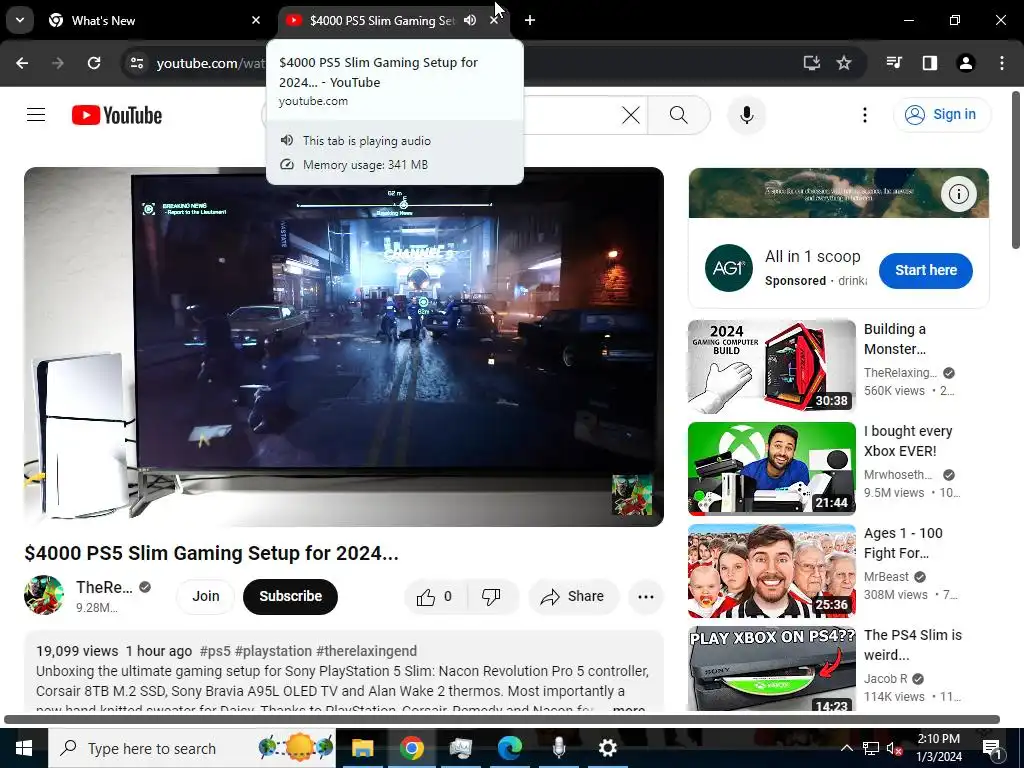Open The PS4 Slim is weird... video title
Screen dimensions: 1024x768
[912, 645]
